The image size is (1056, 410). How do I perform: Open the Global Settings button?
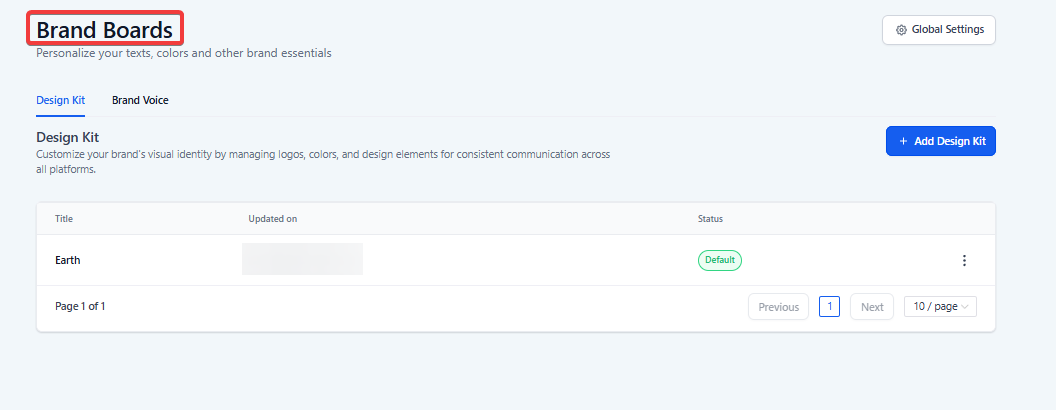[938, 30]
